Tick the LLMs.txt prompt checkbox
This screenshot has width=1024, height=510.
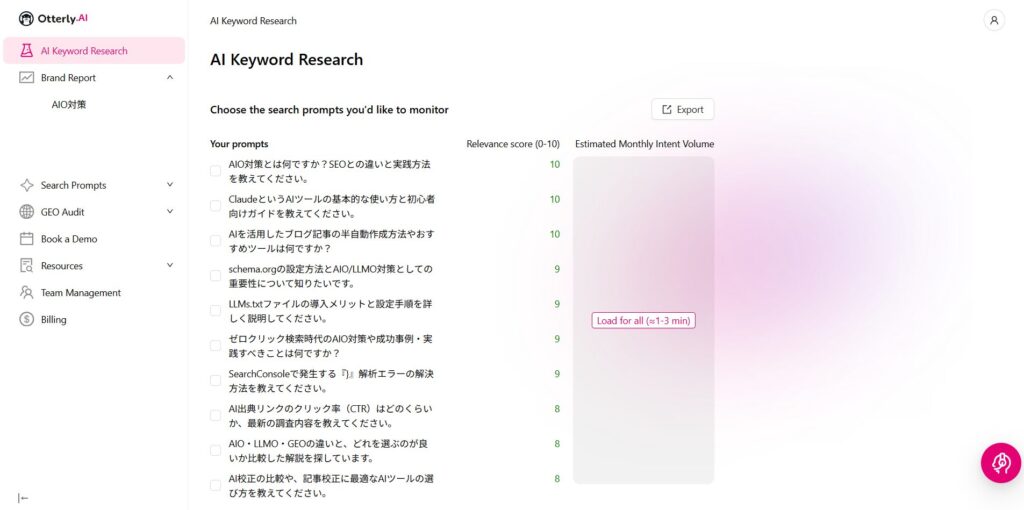coord(215,311)
